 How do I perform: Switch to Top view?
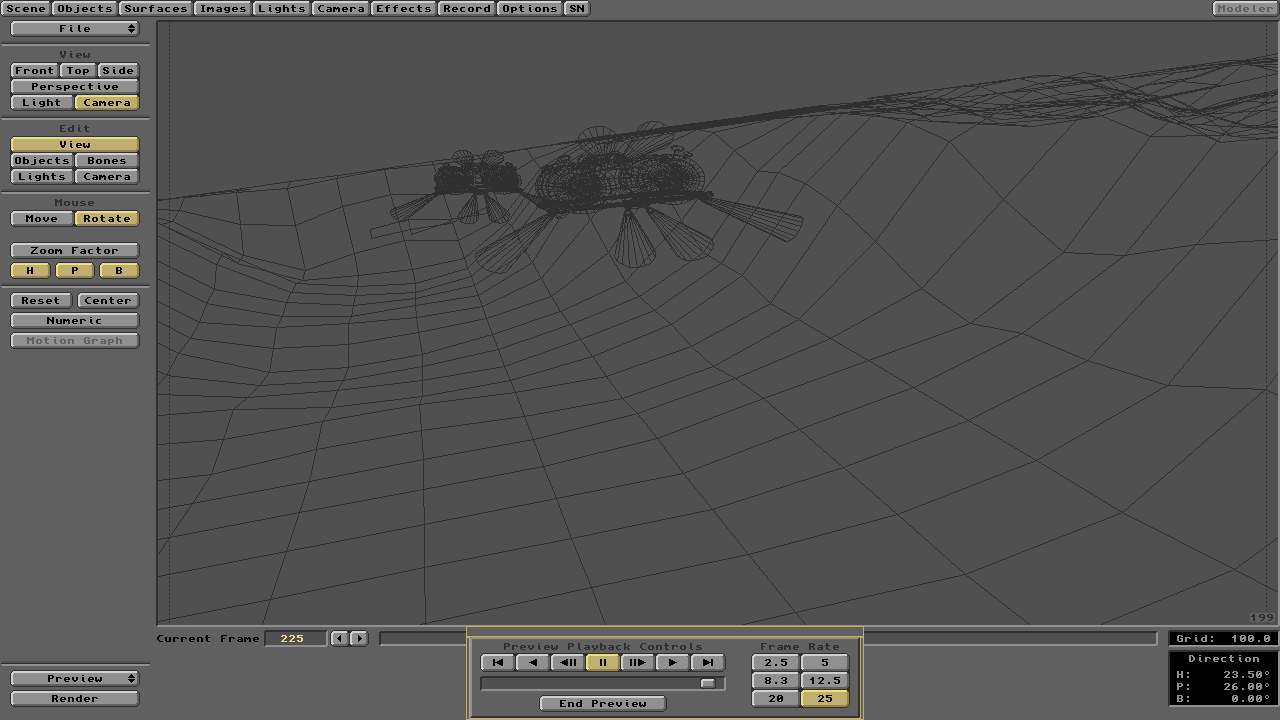tap(78, 70)
